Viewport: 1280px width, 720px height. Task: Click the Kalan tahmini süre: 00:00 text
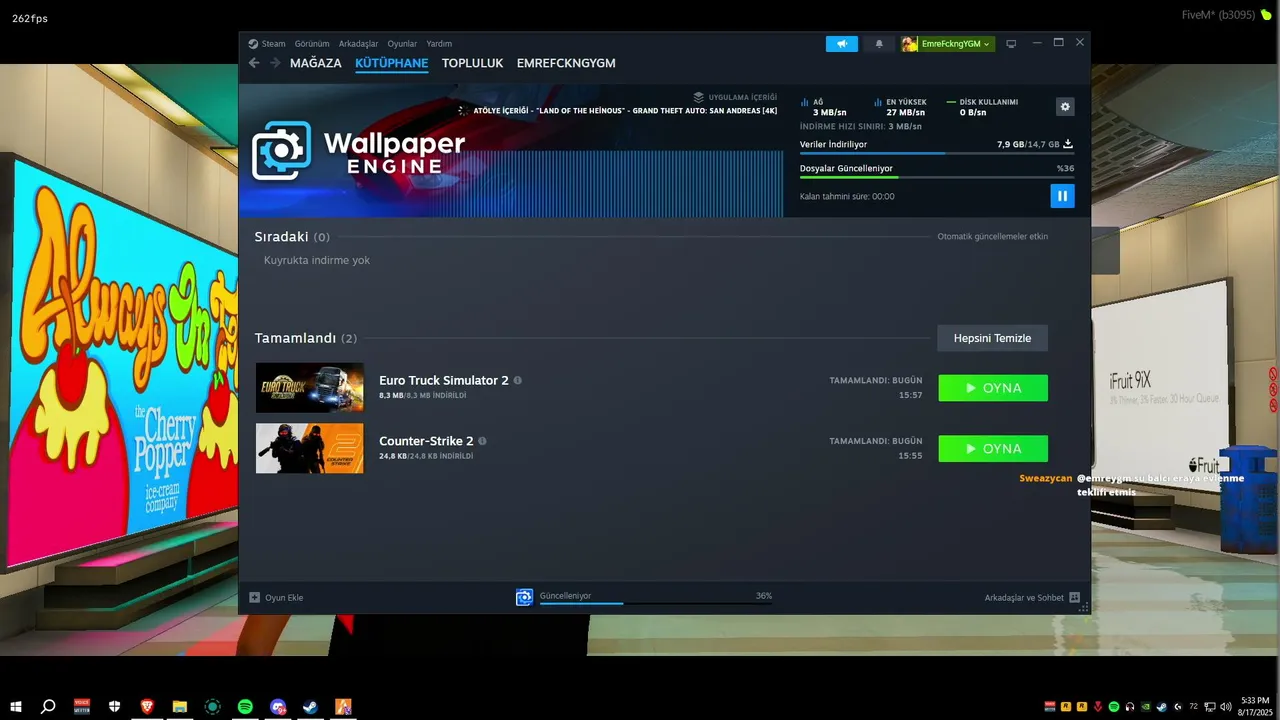pyautogui.click(x=847, y=197)
